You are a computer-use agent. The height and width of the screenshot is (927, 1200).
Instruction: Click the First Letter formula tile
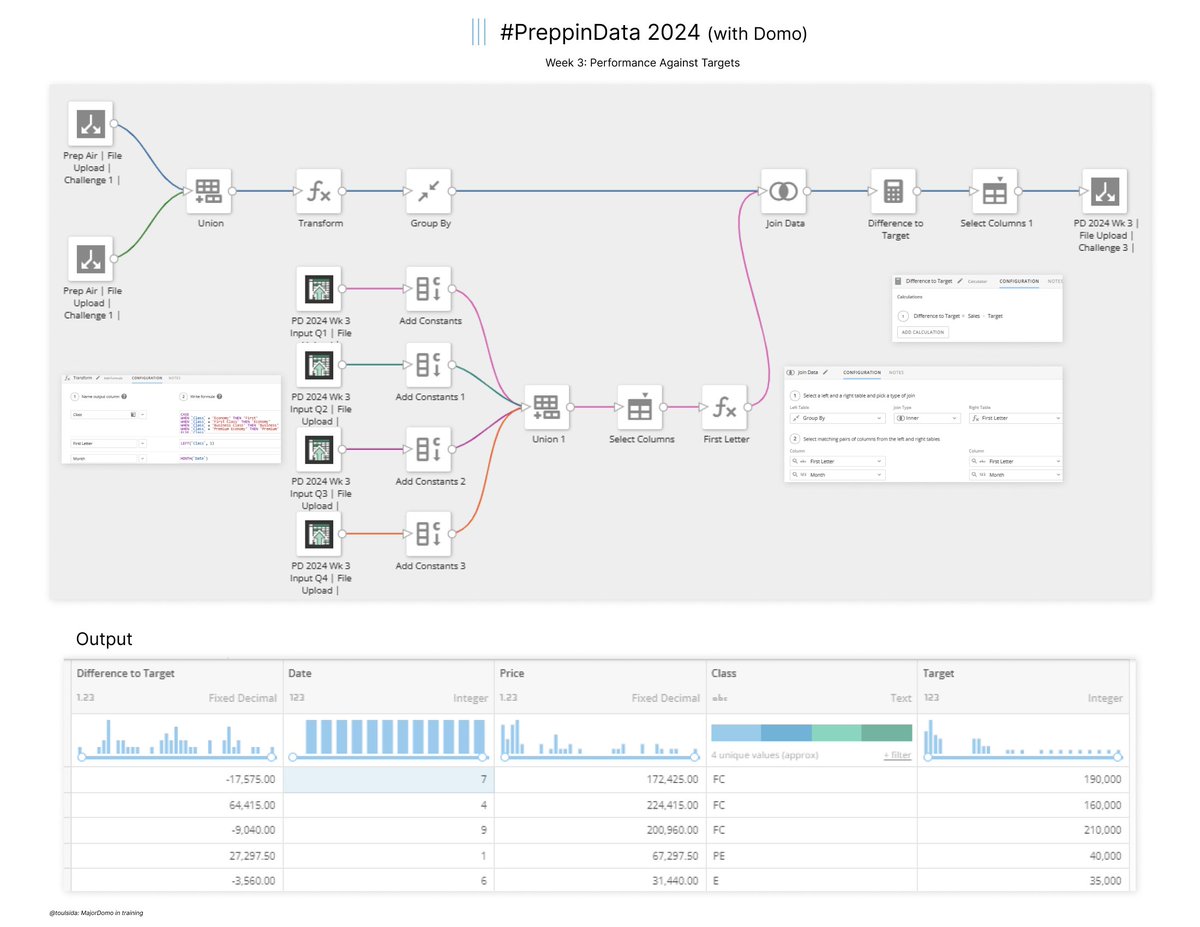(725, 407)
